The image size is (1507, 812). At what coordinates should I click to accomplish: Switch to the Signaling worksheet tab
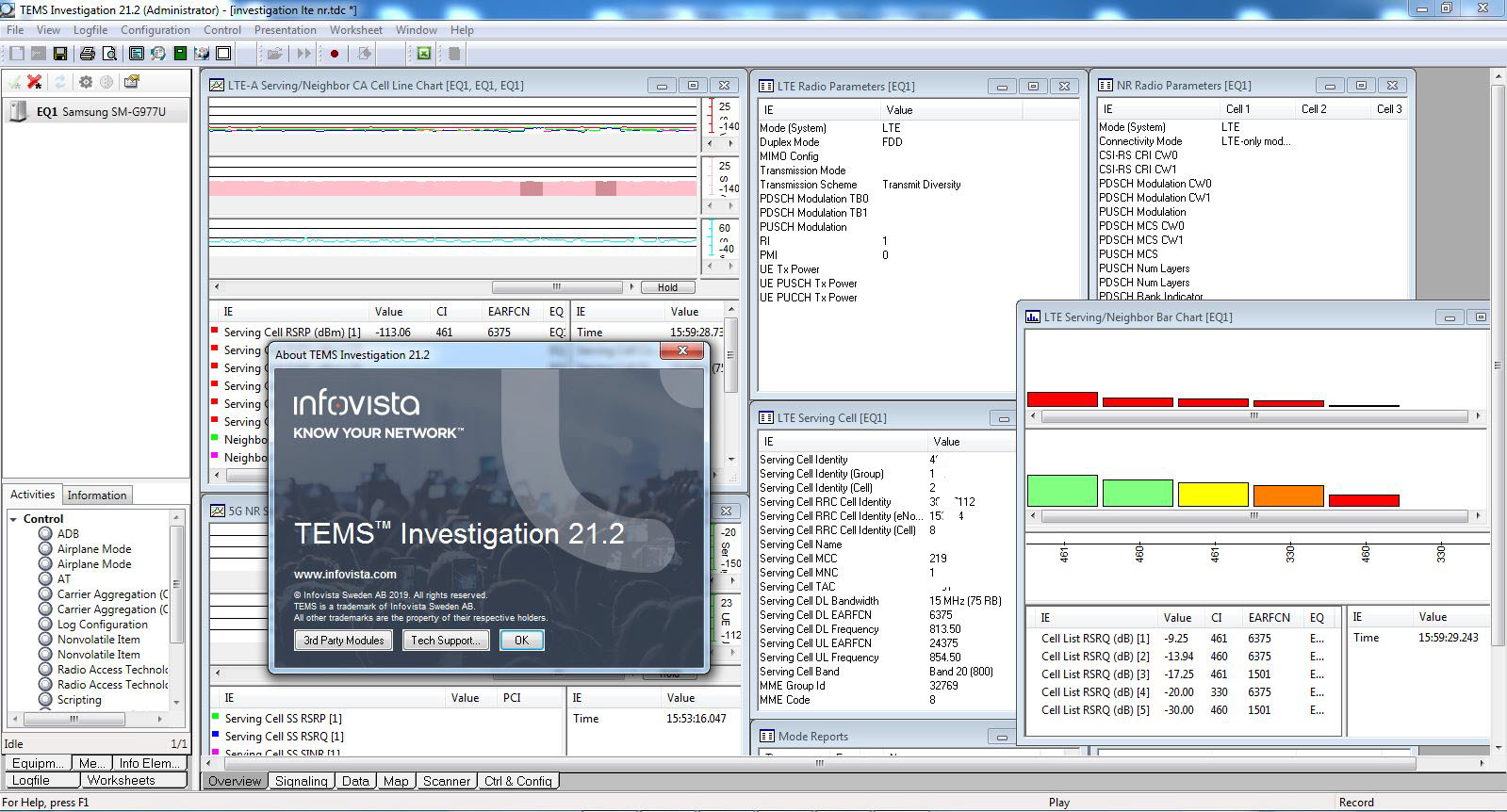(301, 781)
